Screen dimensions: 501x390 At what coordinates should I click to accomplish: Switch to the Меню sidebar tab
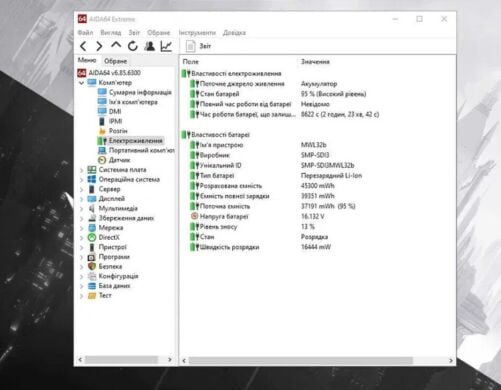(87, 60)
